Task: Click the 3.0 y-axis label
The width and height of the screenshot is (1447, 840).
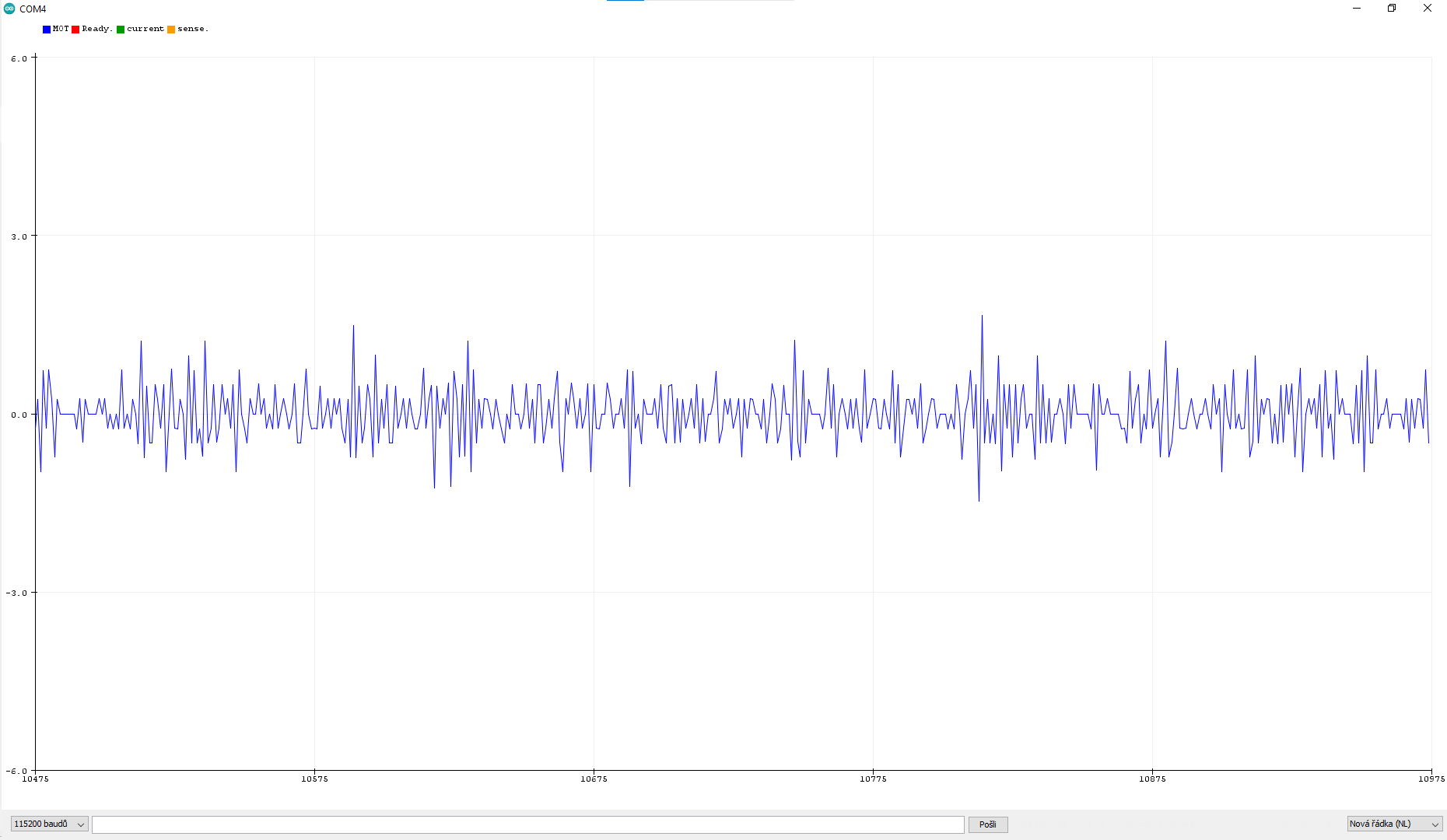Action: point(19,236)
